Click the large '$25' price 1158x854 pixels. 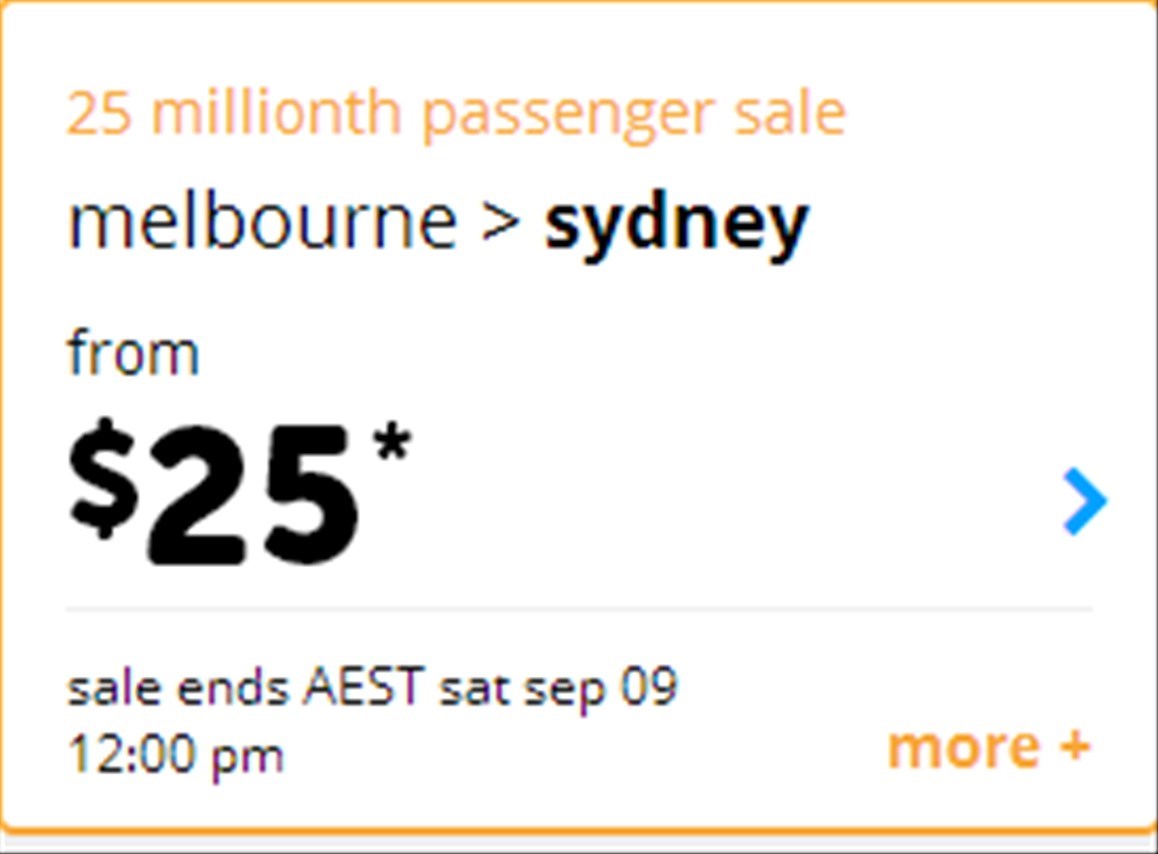(x=214, y=491)
